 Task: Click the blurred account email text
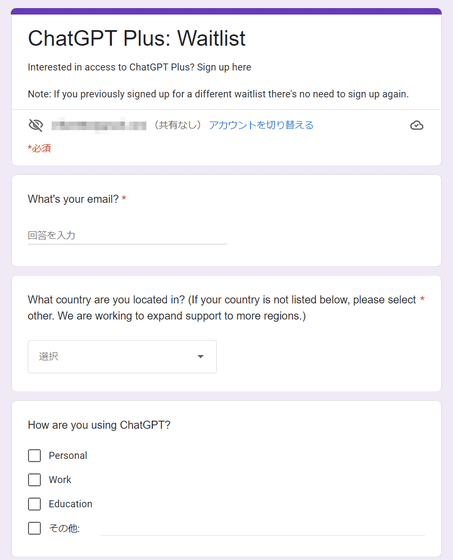click(x=99, y=125)
